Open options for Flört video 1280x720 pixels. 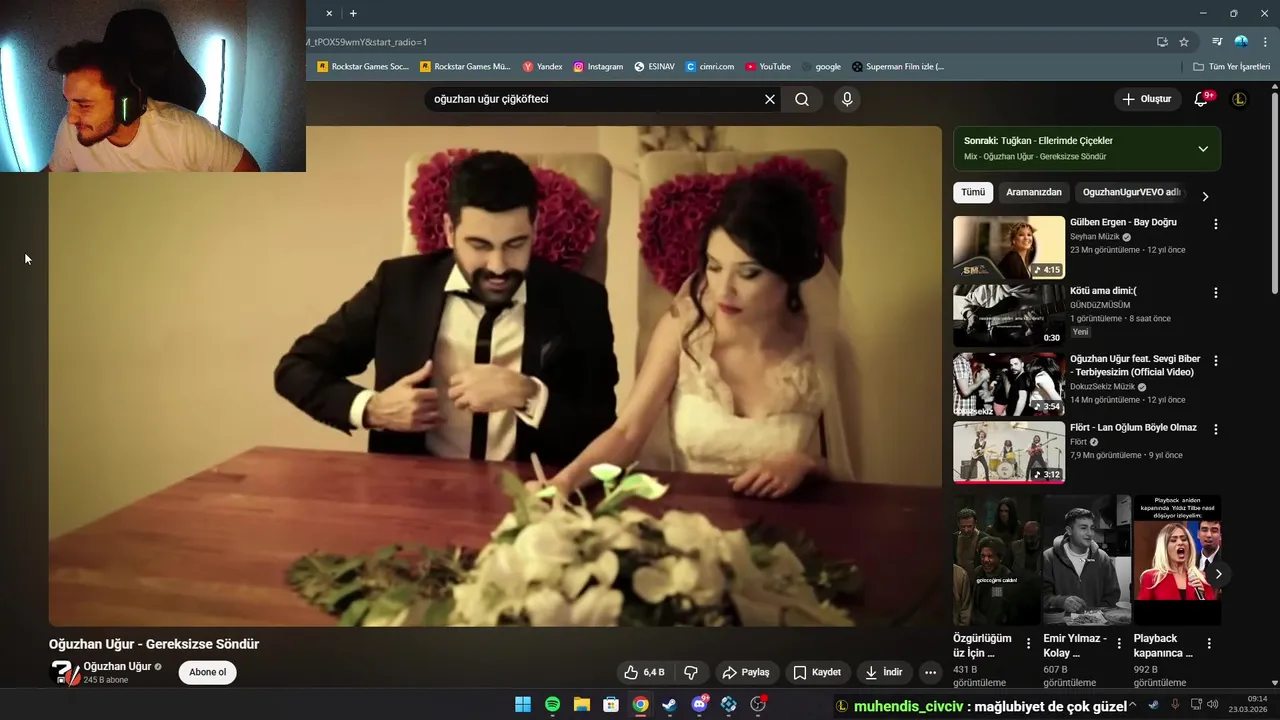click(x=1216, y=429)
